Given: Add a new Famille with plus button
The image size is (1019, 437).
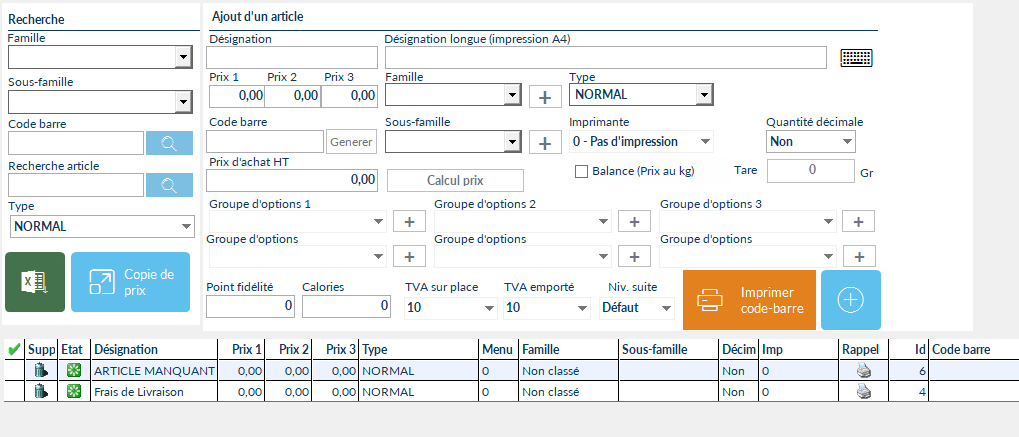Looking at the screenshot, I should (545, 96).
